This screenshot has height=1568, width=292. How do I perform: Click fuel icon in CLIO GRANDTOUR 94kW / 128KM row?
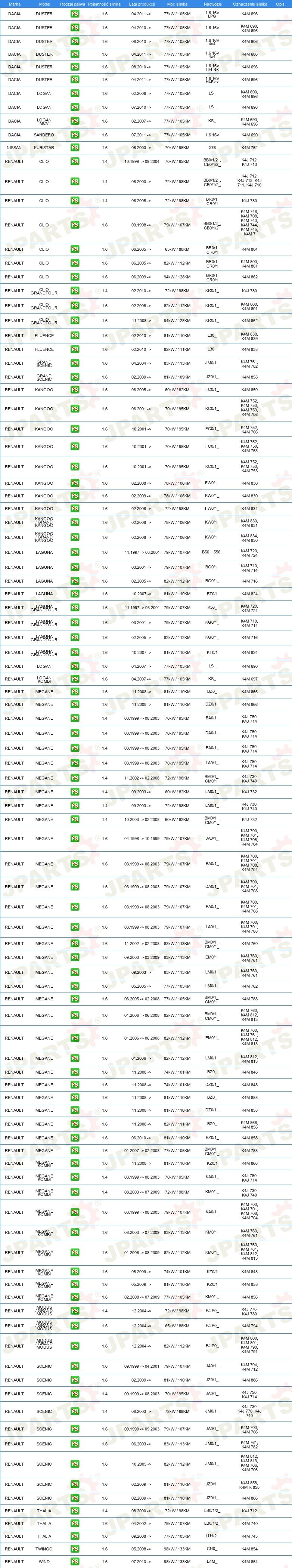[x=75, y=320]
